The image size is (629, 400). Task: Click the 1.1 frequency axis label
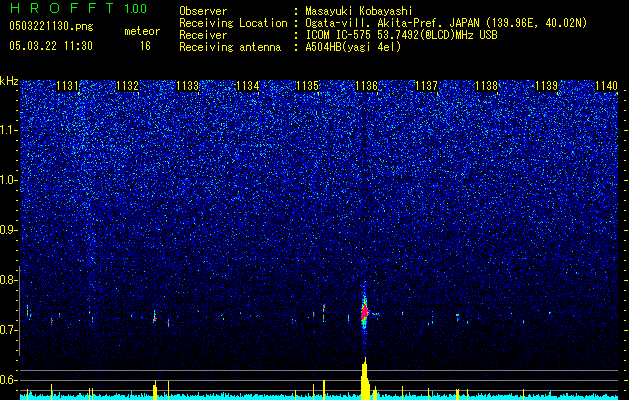point(8,130)
